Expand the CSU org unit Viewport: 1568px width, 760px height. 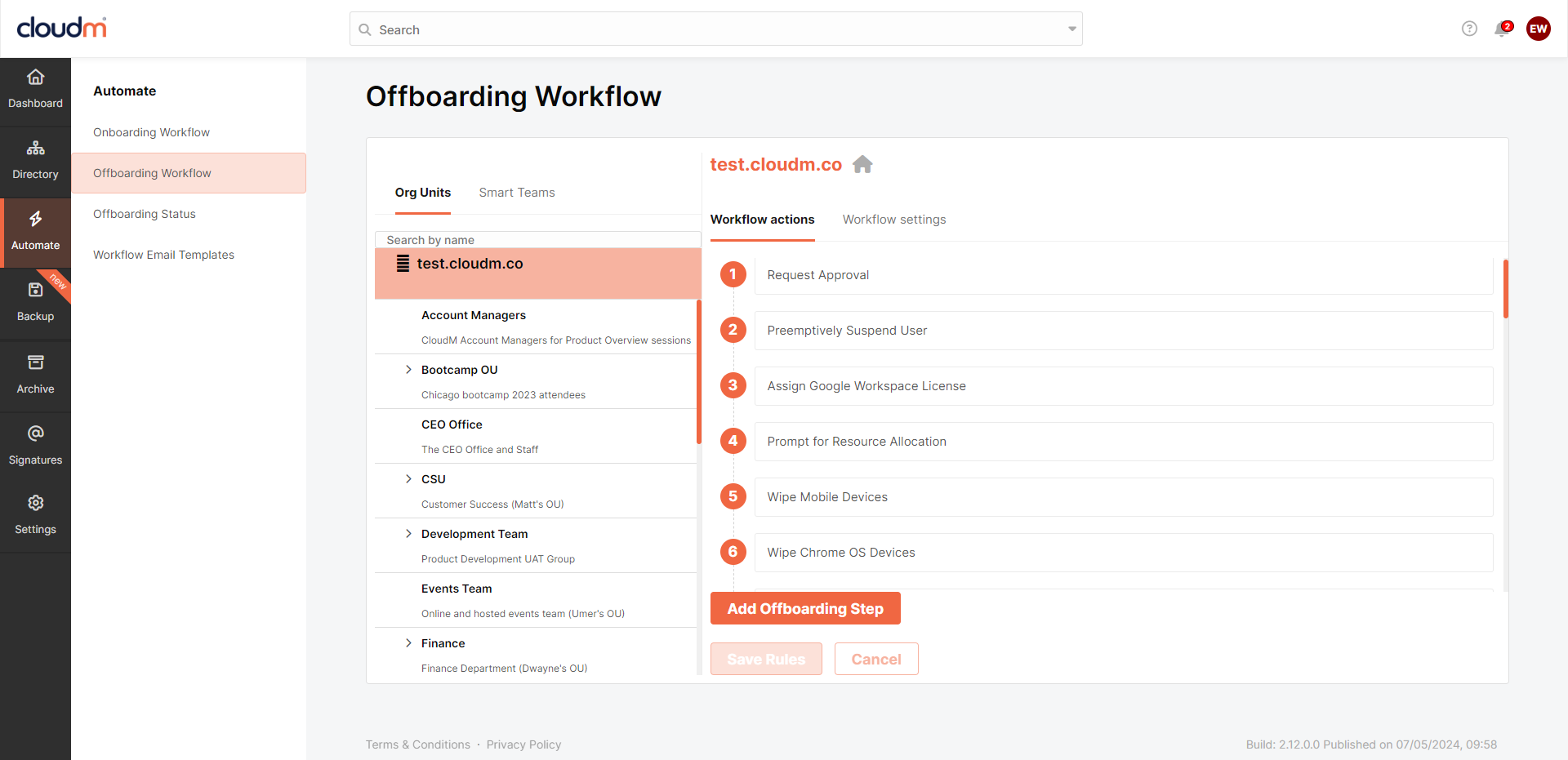408,479
